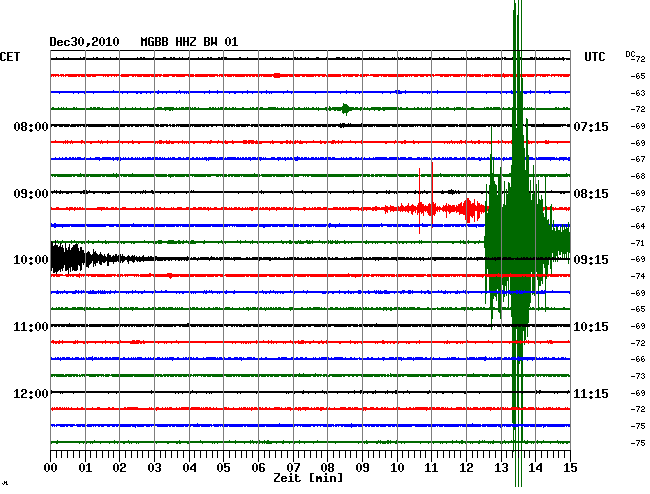This screenshot has width=650, height=494.
Task: Select the CET time label "08:00"
Action: (31, 126)
